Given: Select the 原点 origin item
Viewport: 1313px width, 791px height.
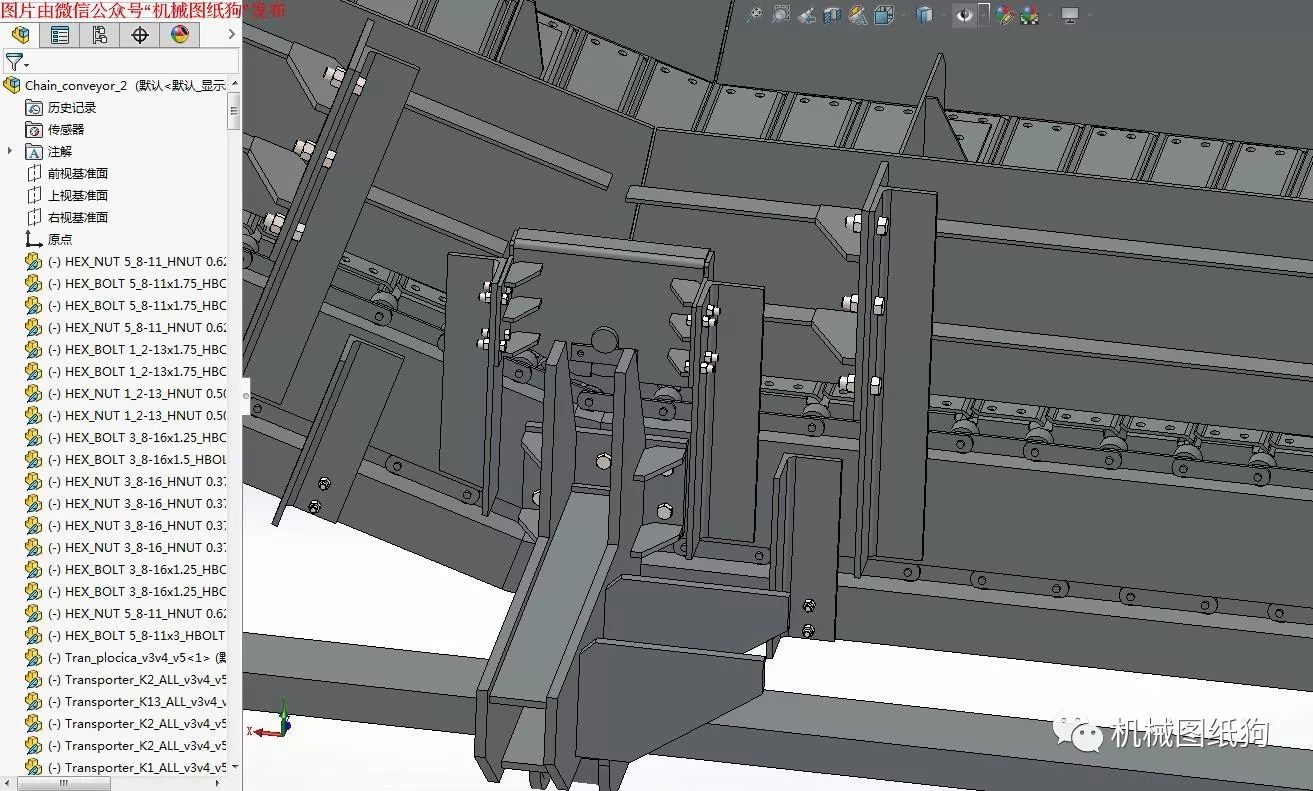Looking at the screenshot, I should [x=49, y=240].
